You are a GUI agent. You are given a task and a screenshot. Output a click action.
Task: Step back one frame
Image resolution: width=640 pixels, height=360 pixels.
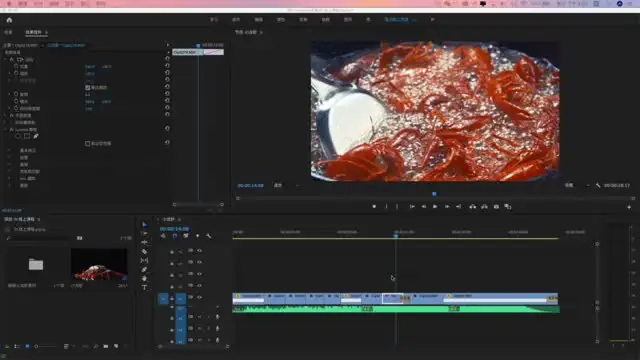click(x=424, y=207)
